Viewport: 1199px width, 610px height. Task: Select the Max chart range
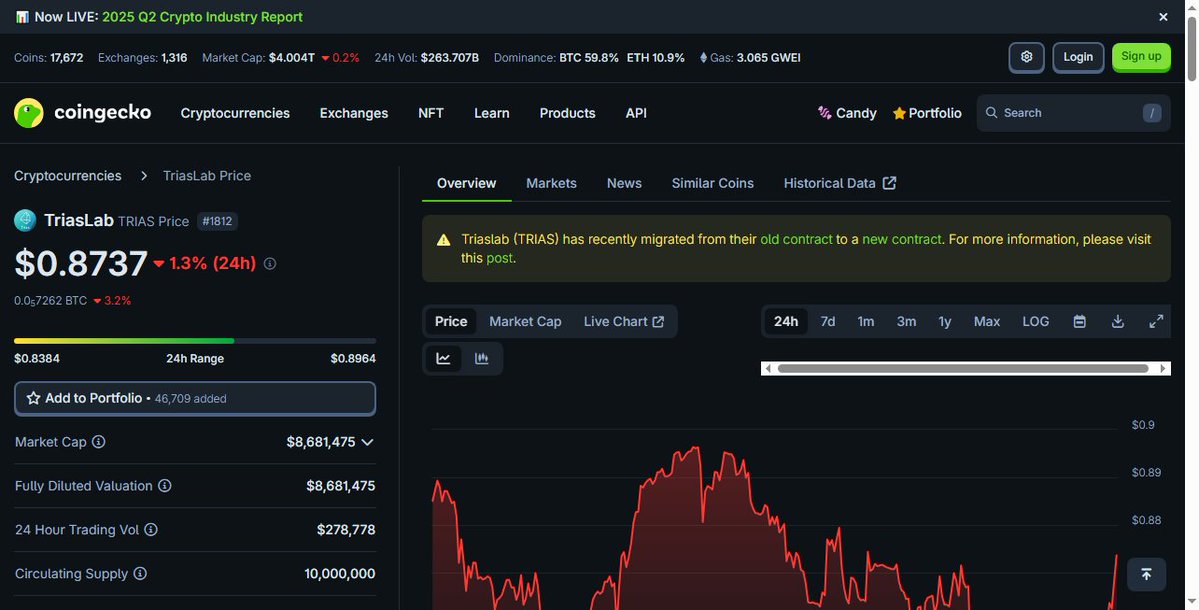tap(986, 322)
